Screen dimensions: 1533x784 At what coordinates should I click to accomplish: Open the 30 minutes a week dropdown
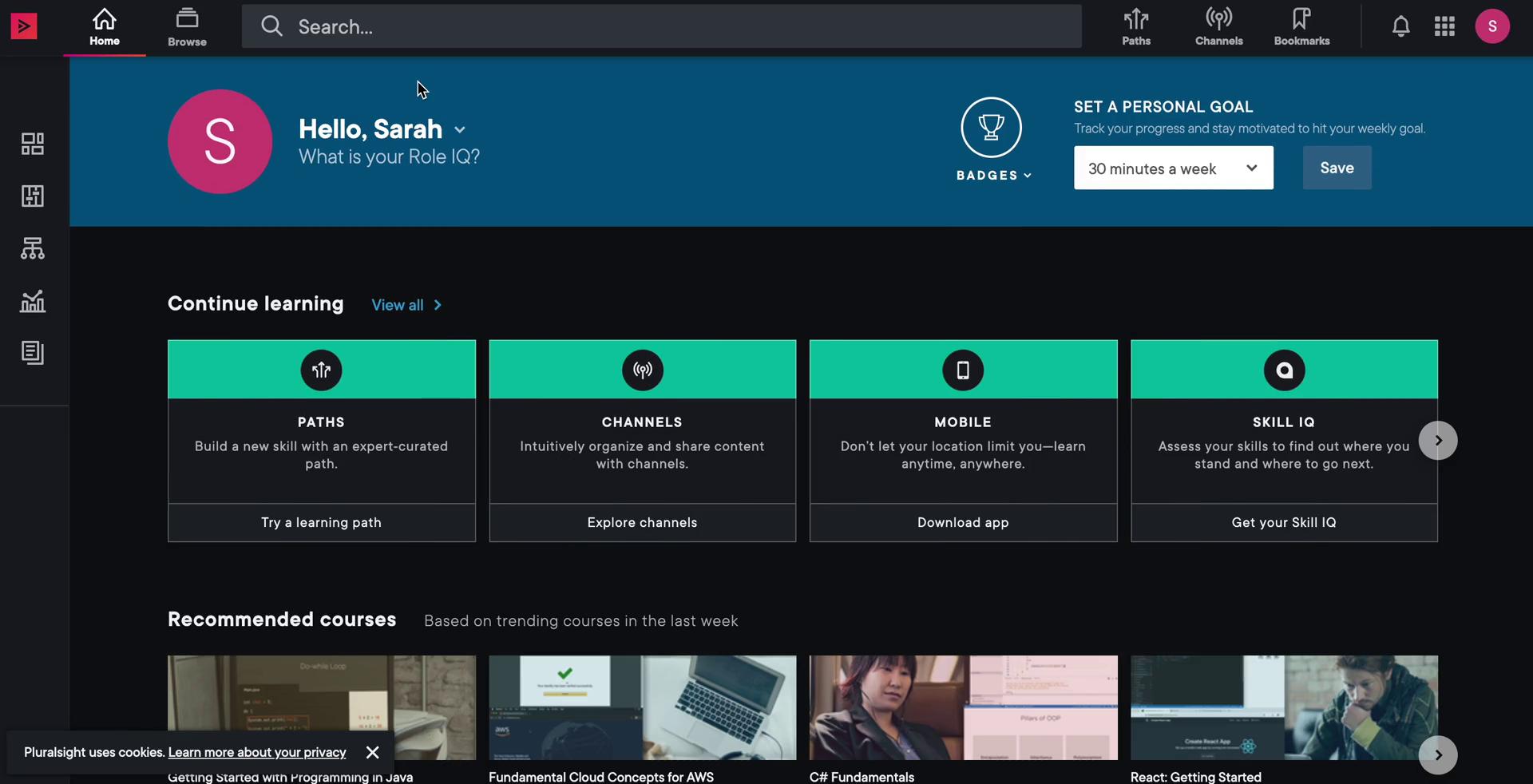pyautogui.click(x=1174, y=168)
